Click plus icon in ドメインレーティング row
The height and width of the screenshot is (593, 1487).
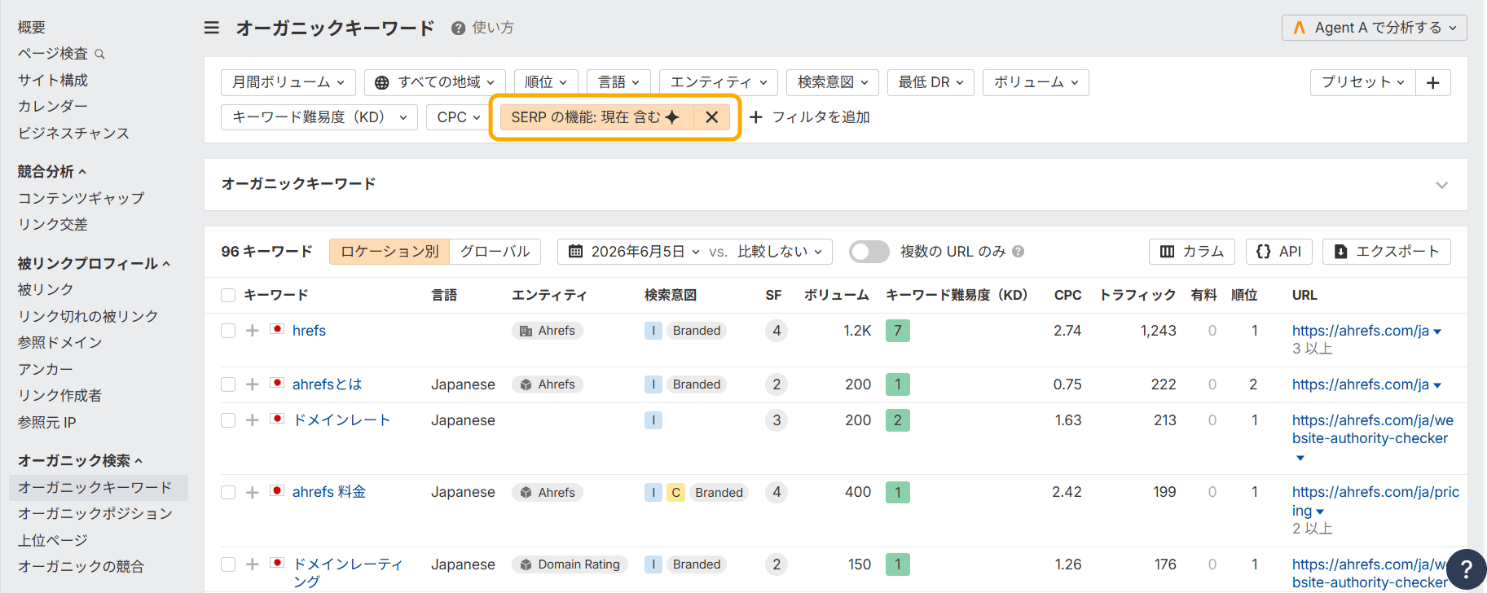point(252,564)
